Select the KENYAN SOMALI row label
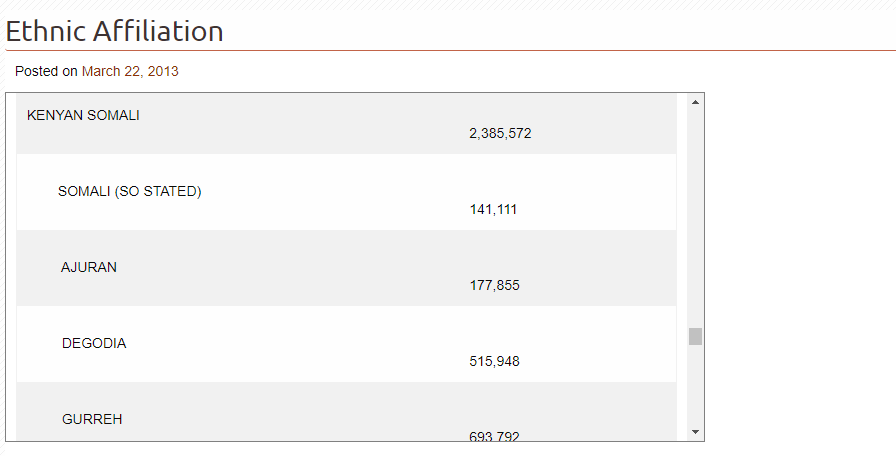This screenshot has height=456, width=896. [x=83, y=115]
